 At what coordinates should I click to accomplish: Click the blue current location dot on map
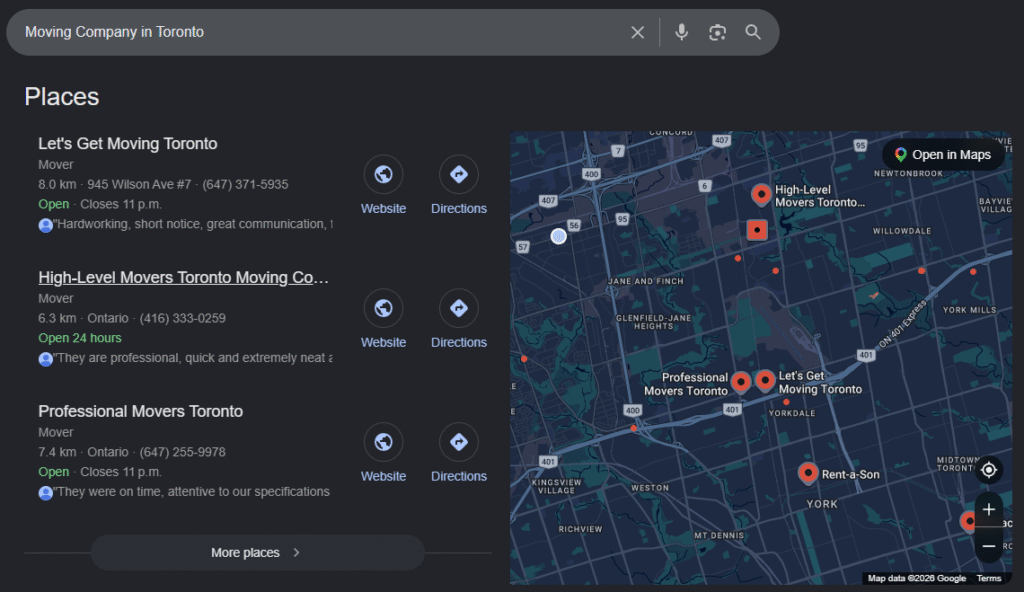558,237
